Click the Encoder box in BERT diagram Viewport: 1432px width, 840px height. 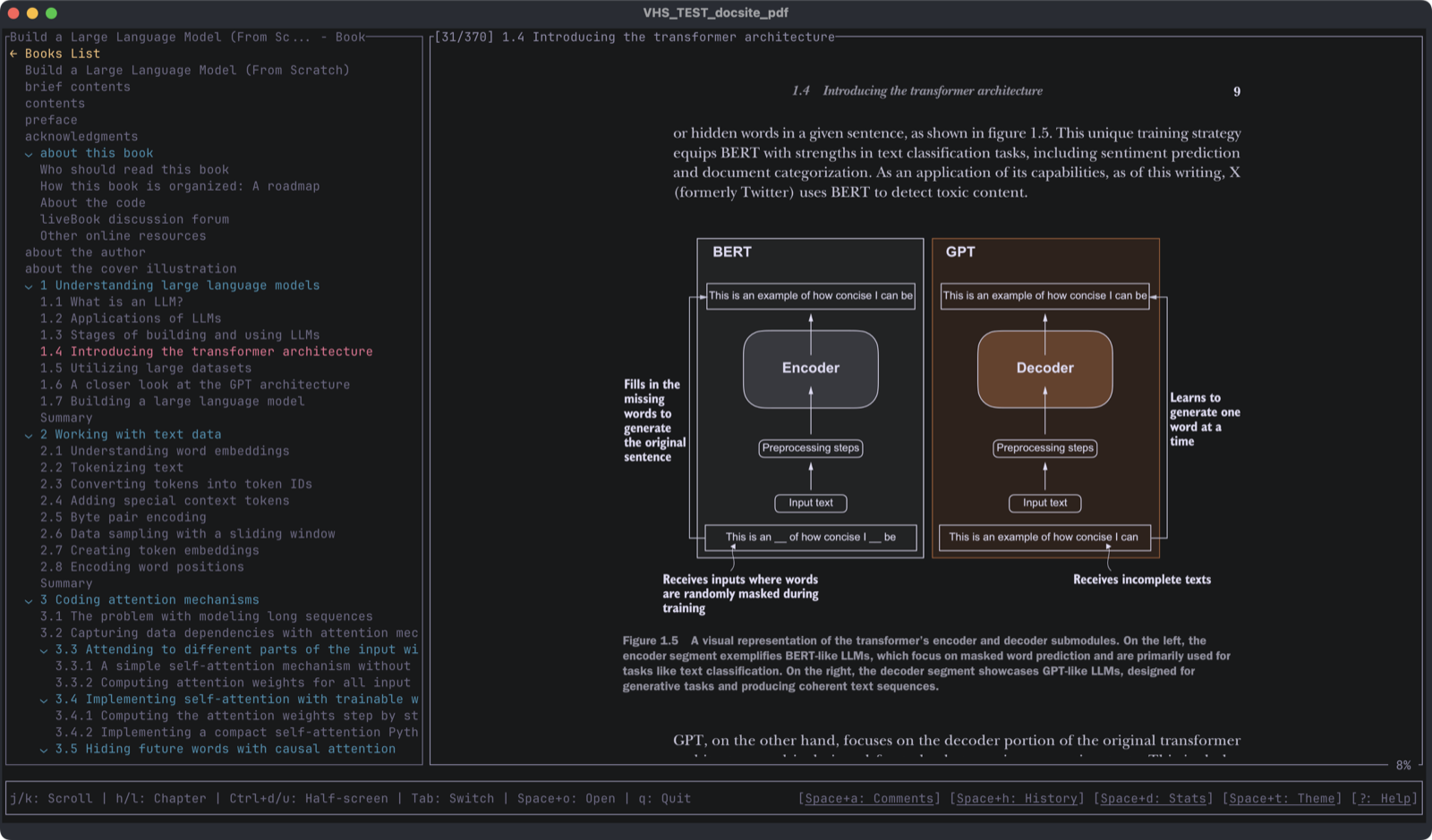point(810,368)
